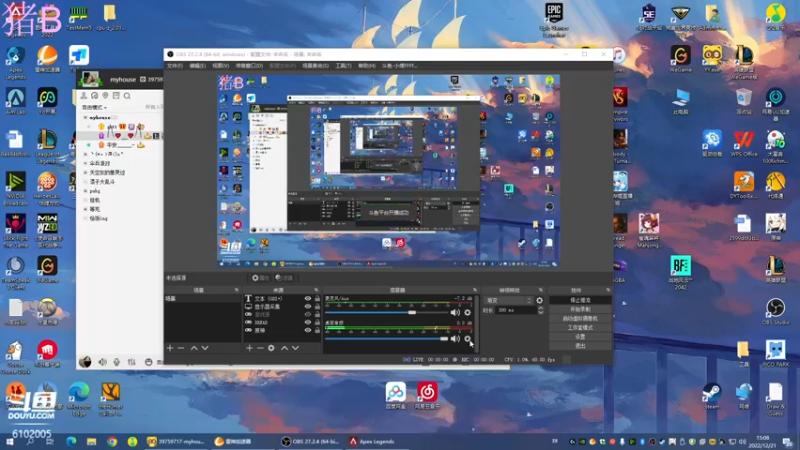Collapse the myhouse channel tree node
Viewport: 800px width, 450px height.
point(85,117)
